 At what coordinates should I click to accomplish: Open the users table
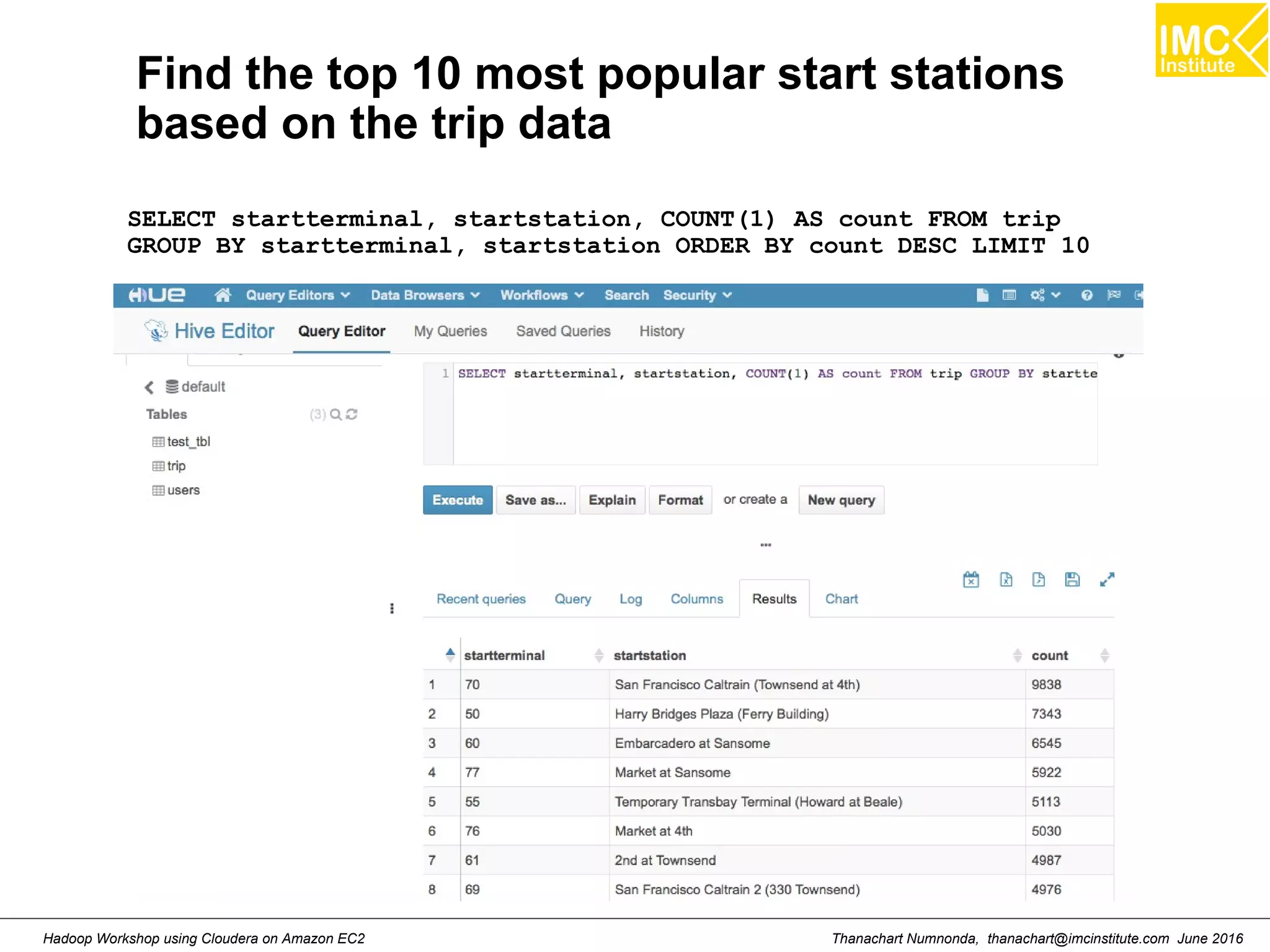[176, 490]
